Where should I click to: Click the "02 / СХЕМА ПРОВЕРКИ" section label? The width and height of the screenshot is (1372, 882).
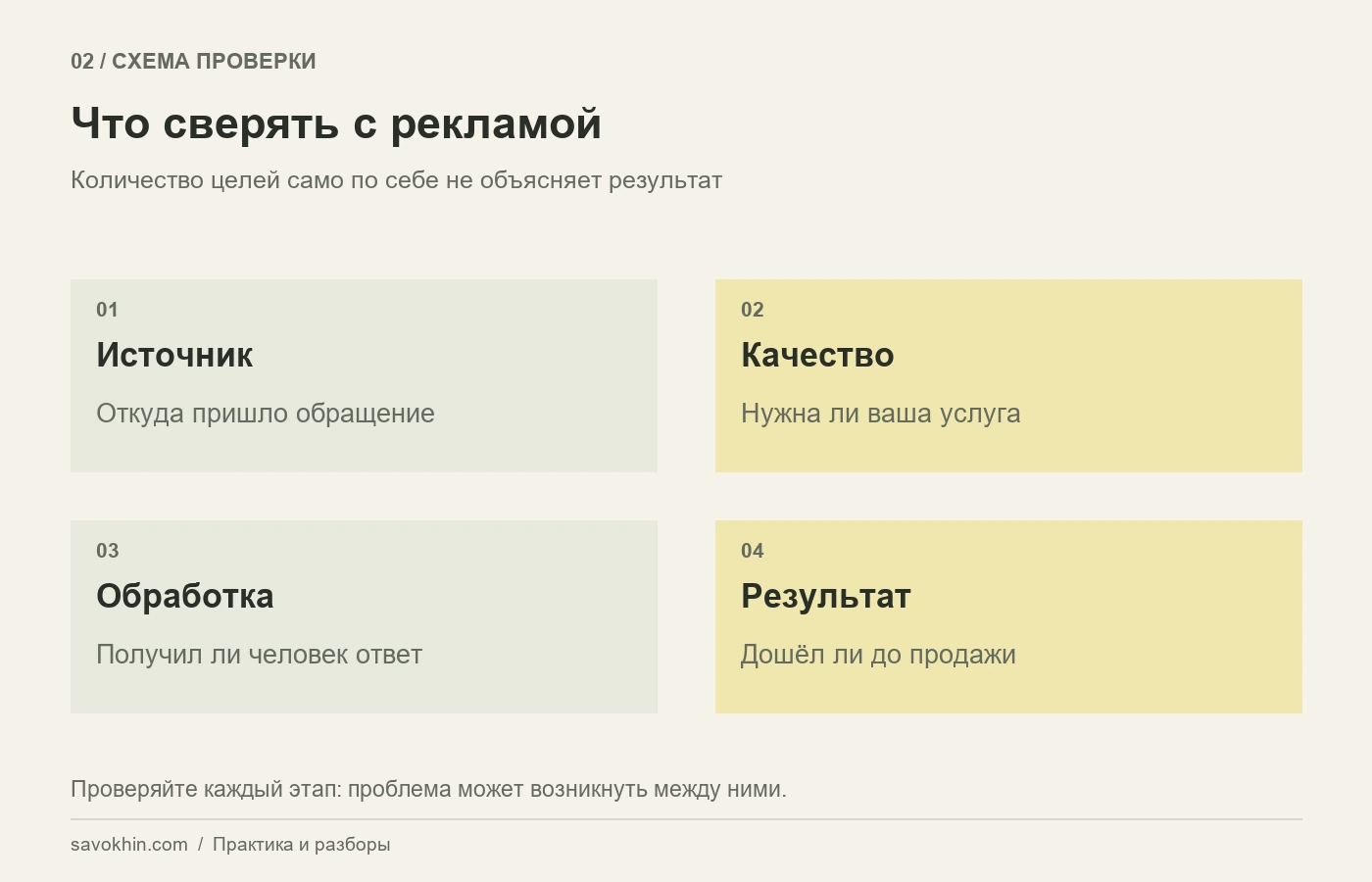[193, 61]
